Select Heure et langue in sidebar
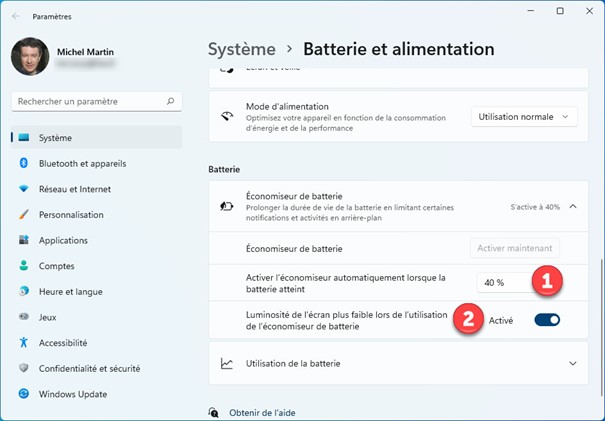605x421 pixels. (70, 291)
